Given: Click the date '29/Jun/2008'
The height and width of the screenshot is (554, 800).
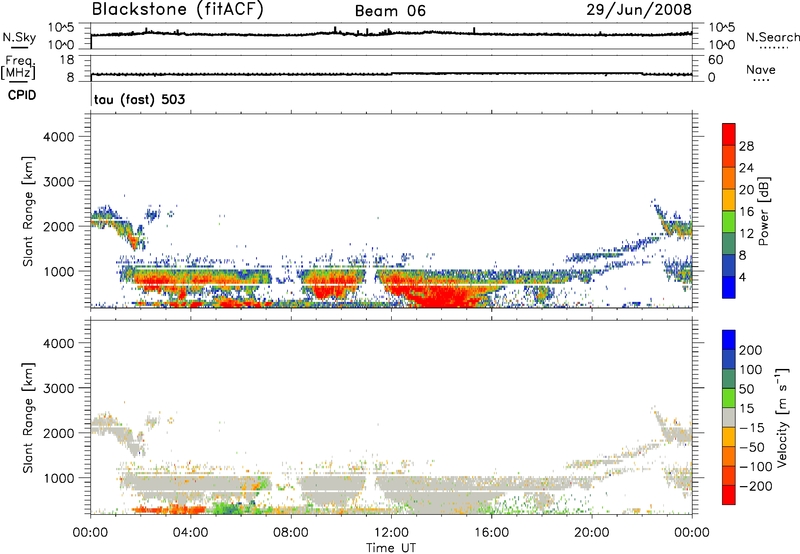Looking at the screenshot, I should click(639, 9).
